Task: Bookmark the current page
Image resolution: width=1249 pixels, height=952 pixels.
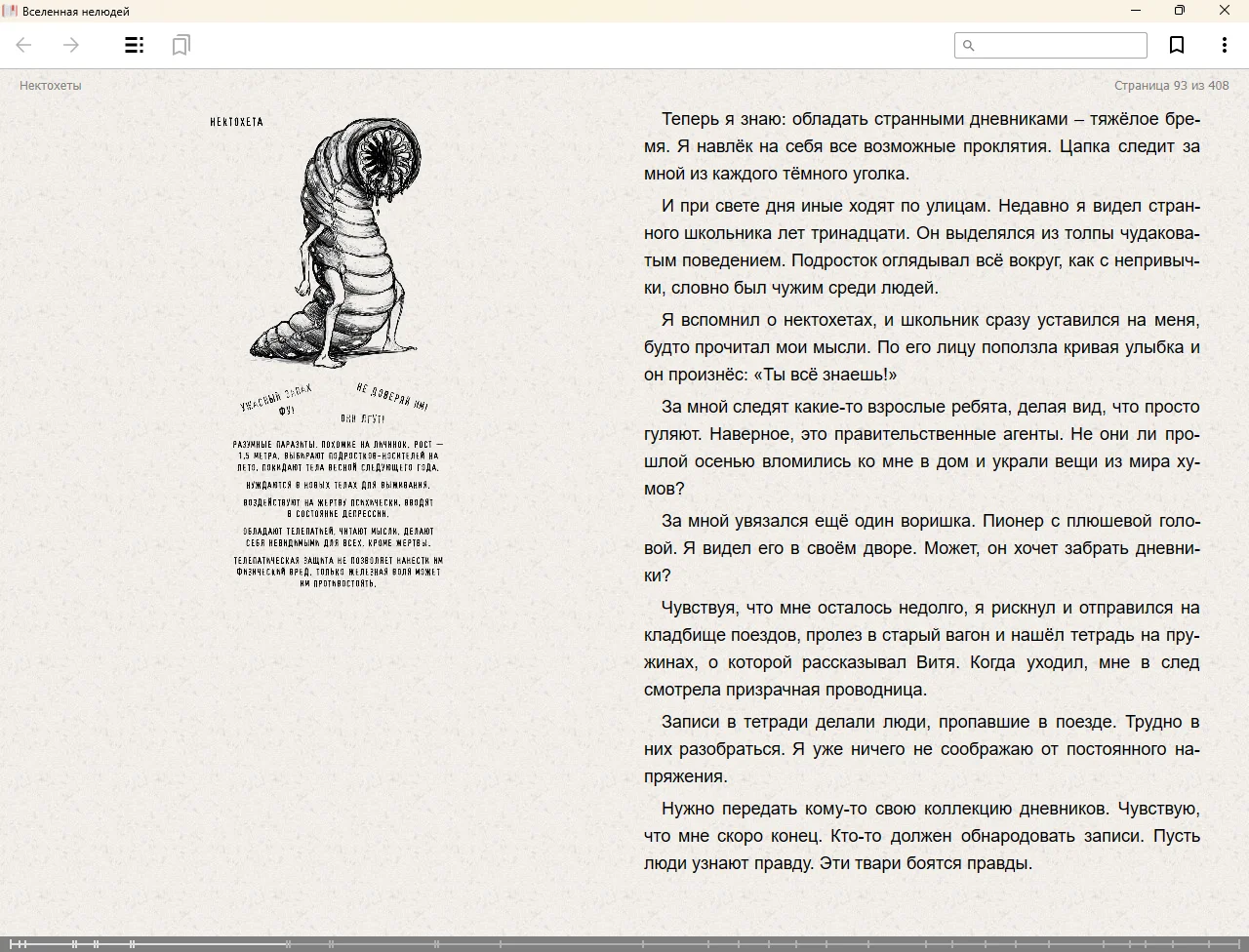Action: 1177,45
